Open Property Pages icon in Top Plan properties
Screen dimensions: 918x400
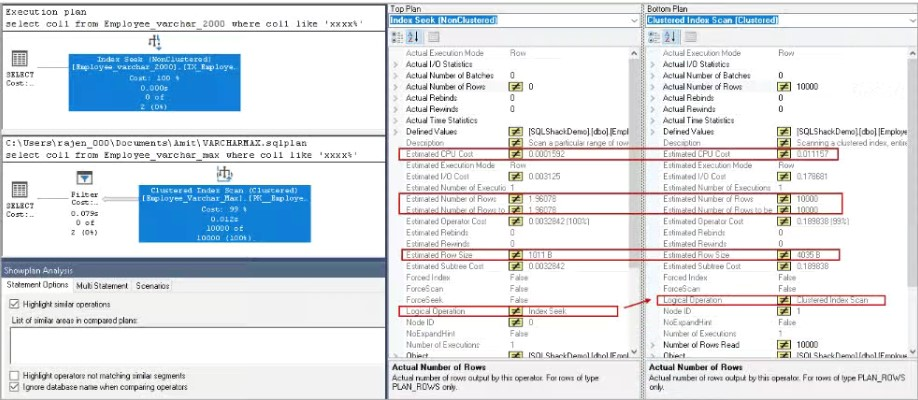coord(433,37)
